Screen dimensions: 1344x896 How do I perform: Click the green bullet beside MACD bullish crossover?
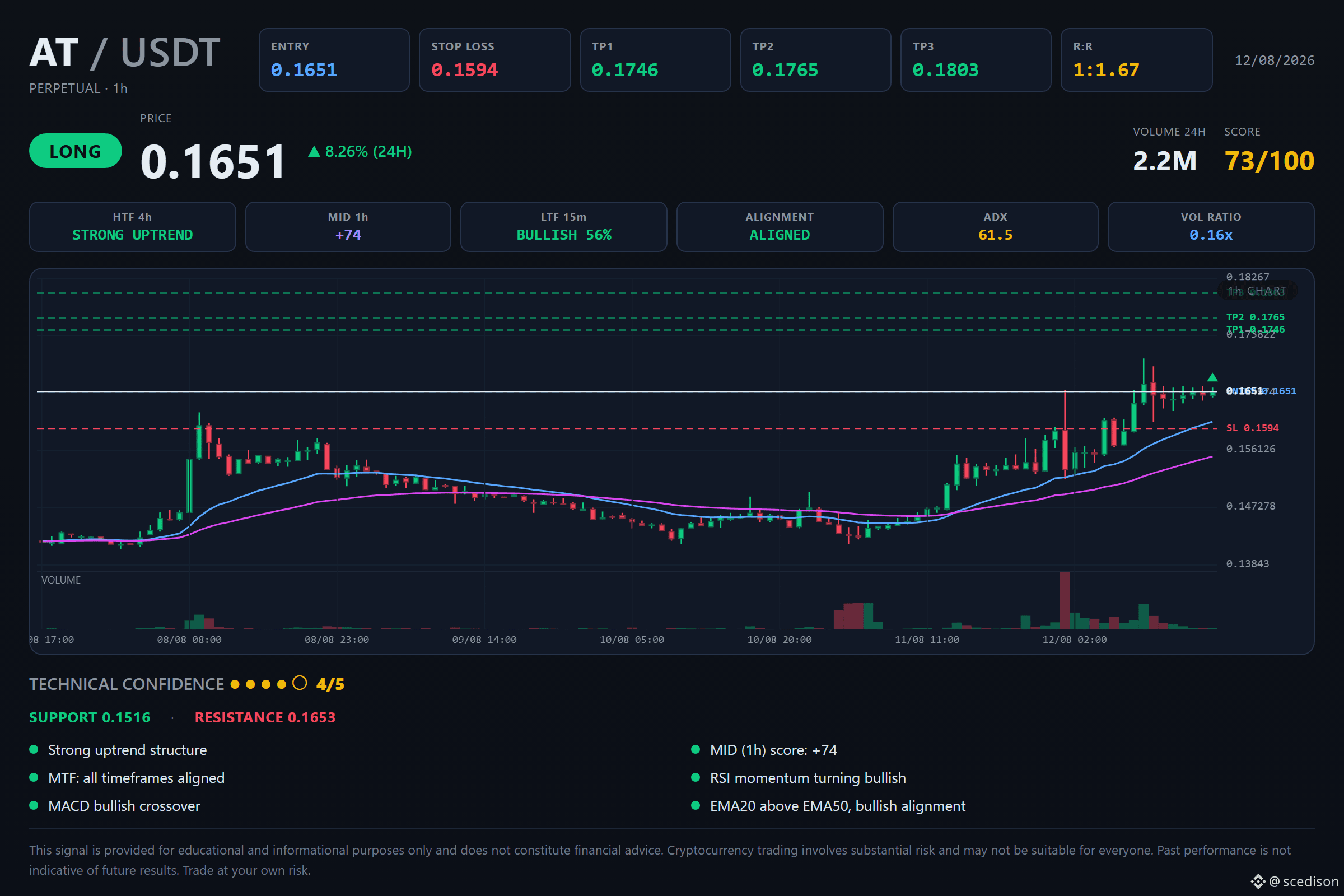click(34, 805)
